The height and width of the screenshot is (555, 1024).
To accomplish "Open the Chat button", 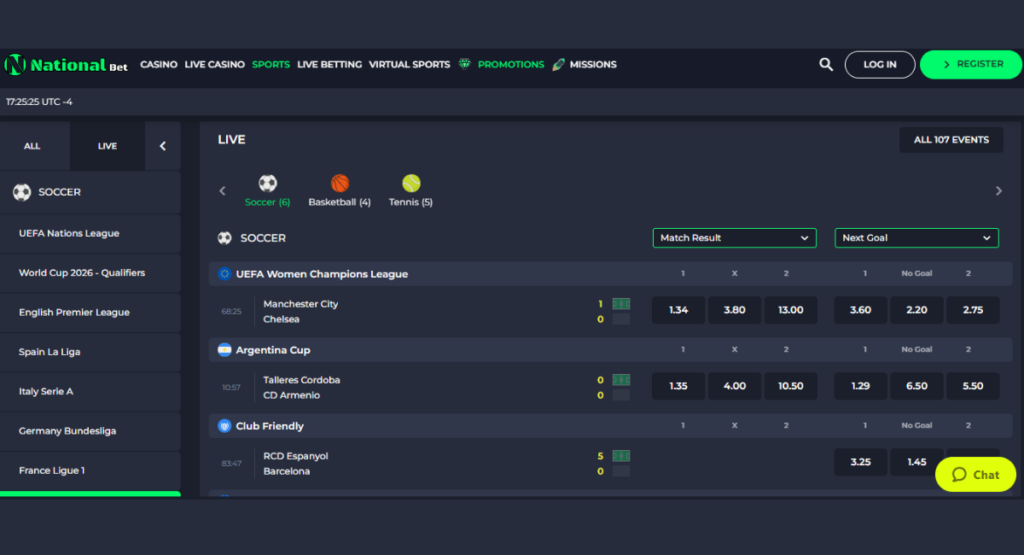I will (976, 474).
